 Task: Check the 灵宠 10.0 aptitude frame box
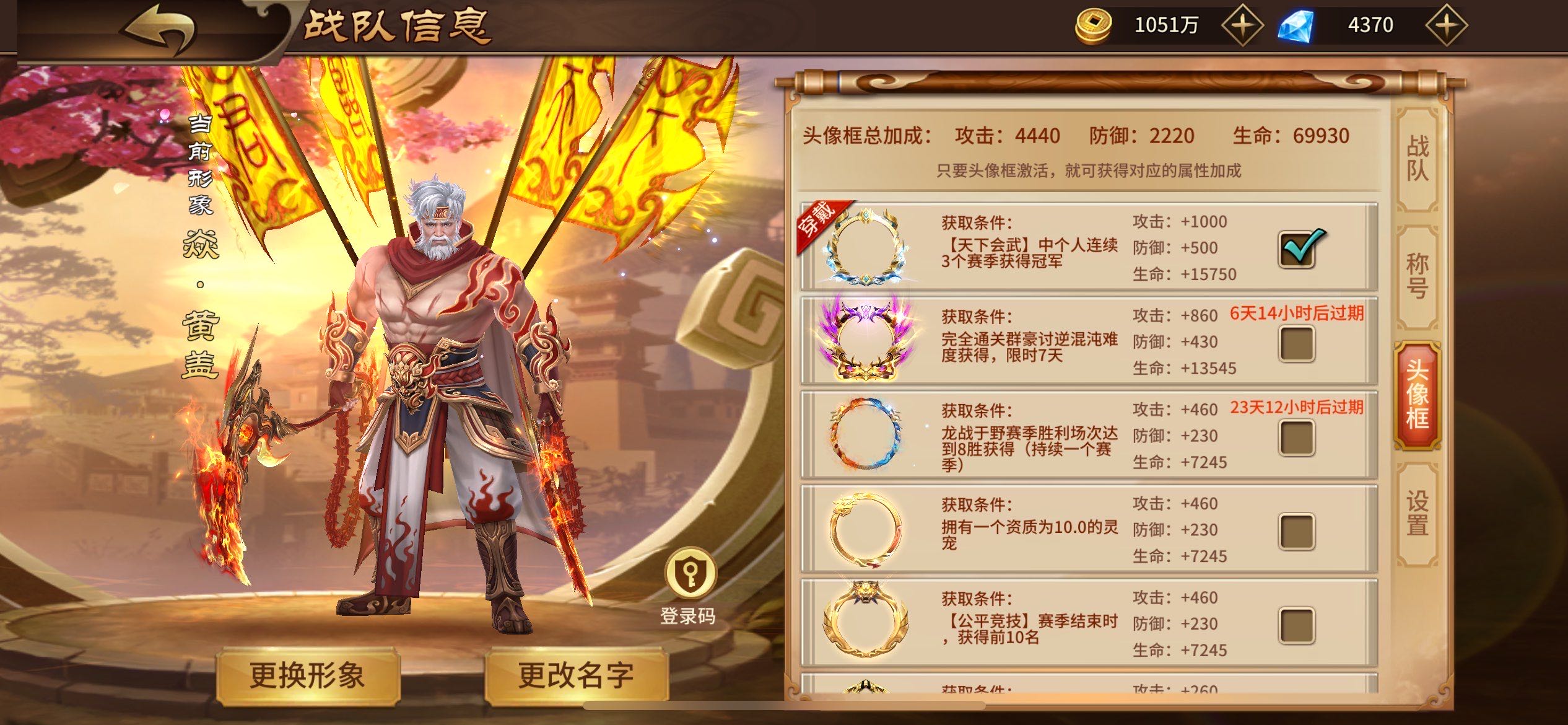click(1297, 532)
